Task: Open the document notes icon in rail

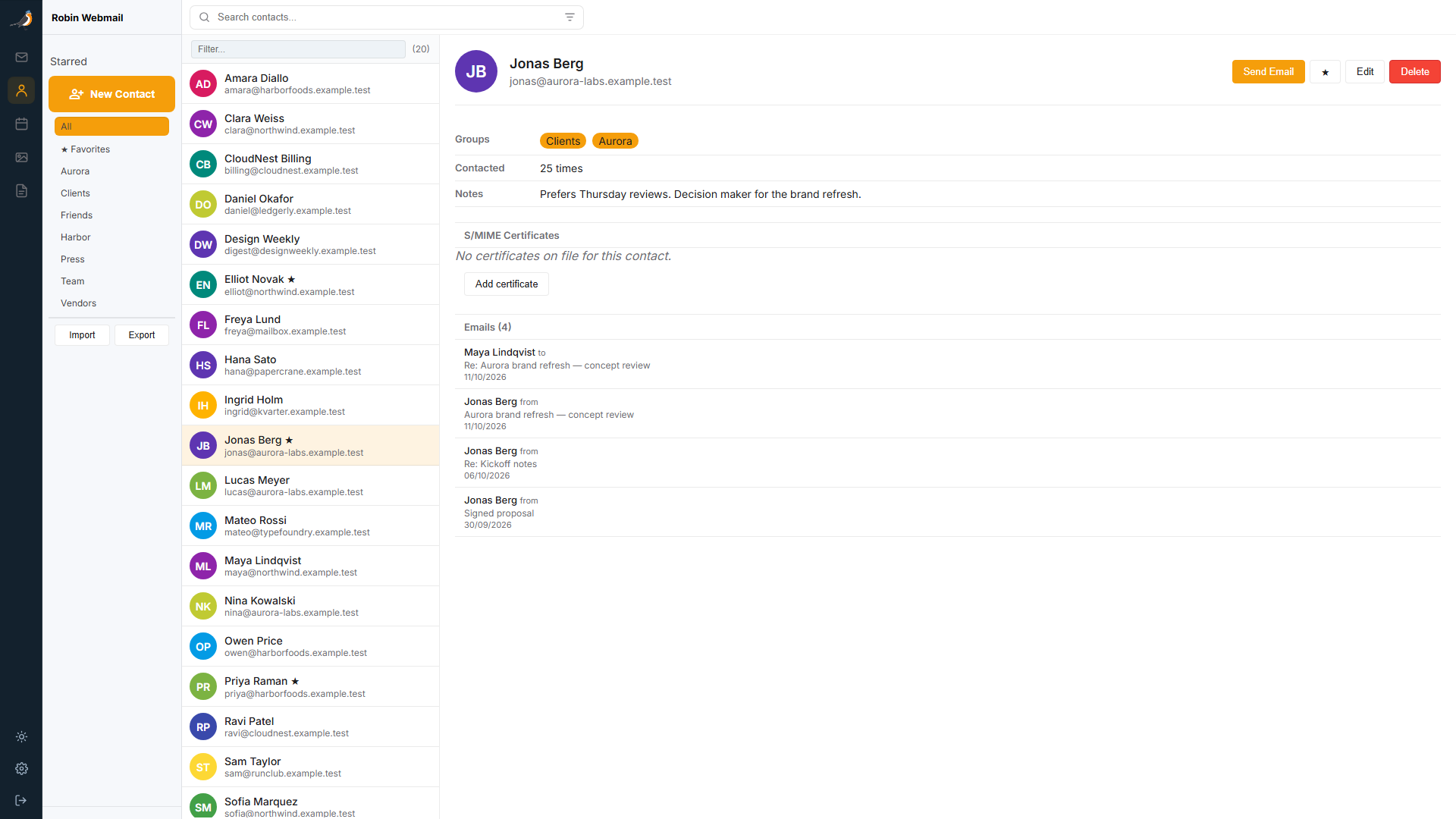Action: pyautogui.click(x=21, y=190)
